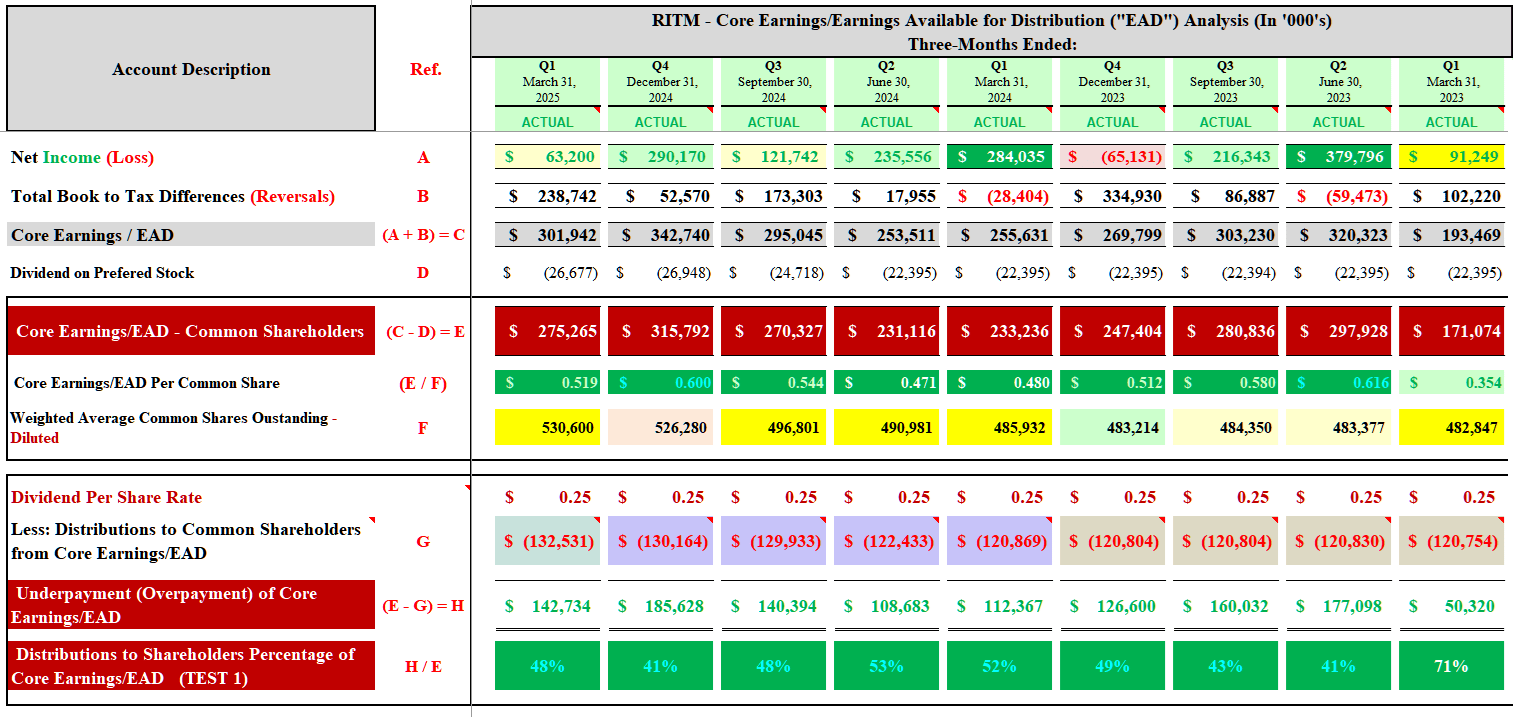Click the per-share value 0.519

click(548, 383)
